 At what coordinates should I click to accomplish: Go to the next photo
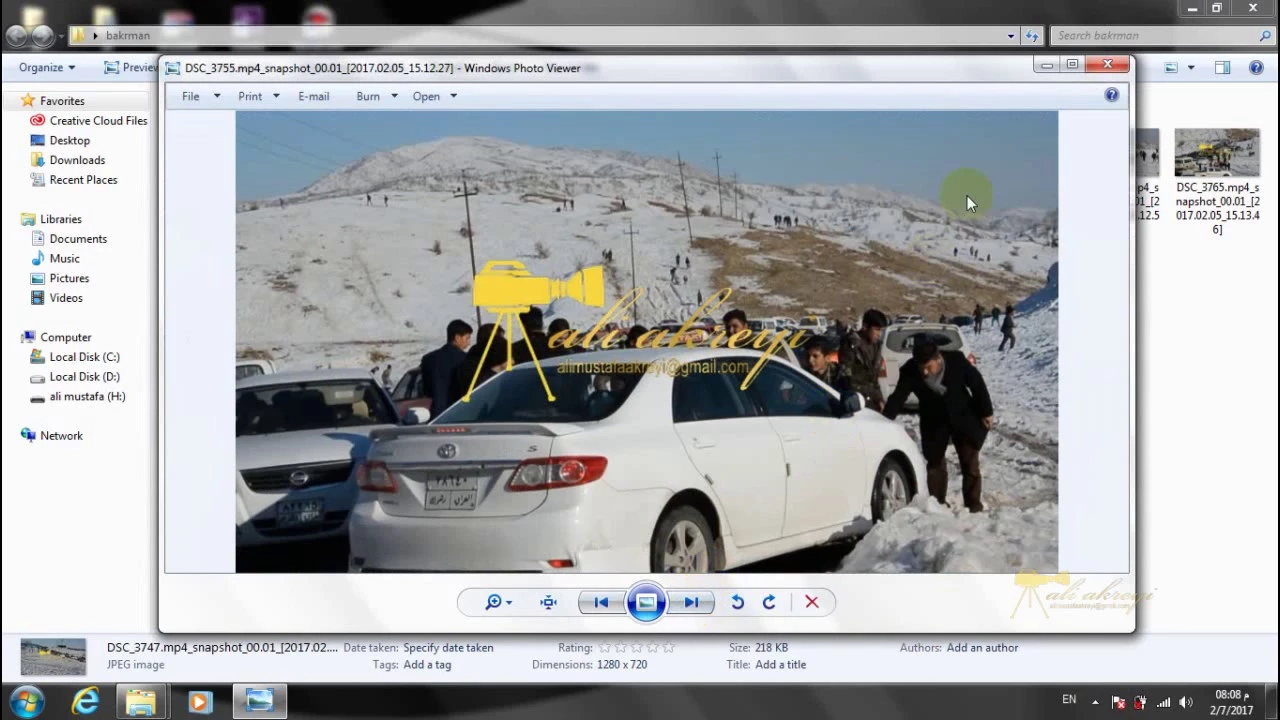691,602
